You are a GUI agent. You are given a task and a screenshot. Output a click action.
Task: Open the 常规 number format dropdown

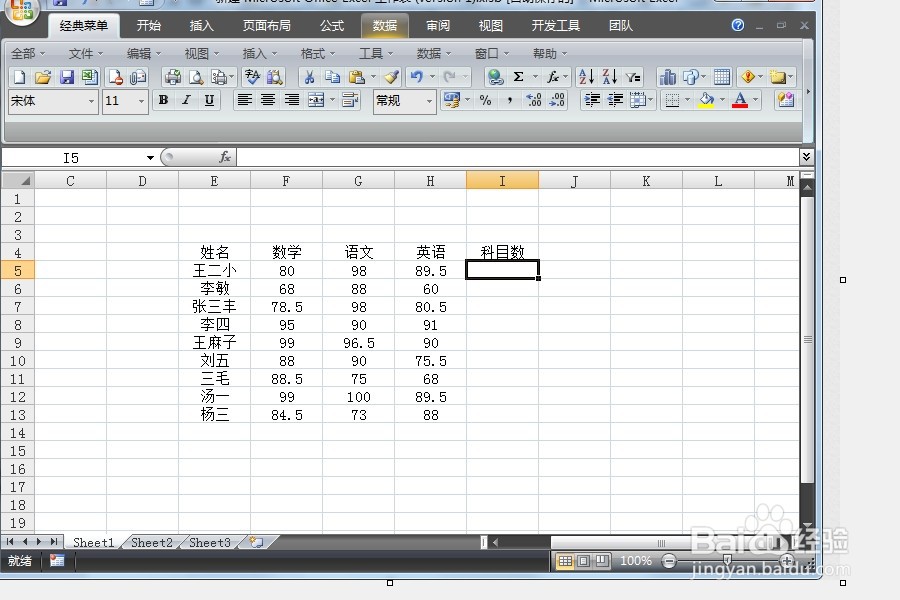[x=429, y=100]
